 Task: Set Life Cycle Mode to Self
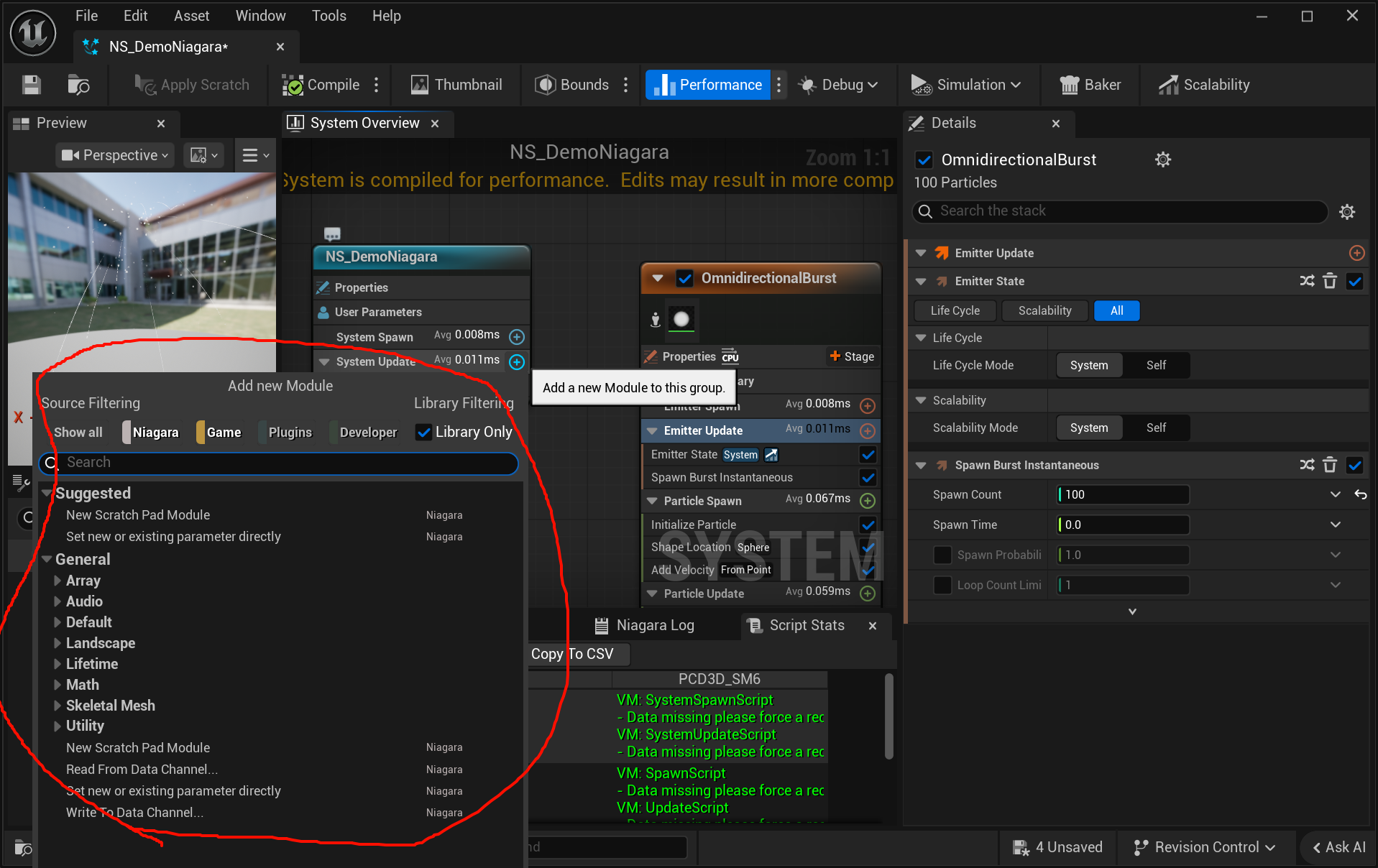point(1156,365)
